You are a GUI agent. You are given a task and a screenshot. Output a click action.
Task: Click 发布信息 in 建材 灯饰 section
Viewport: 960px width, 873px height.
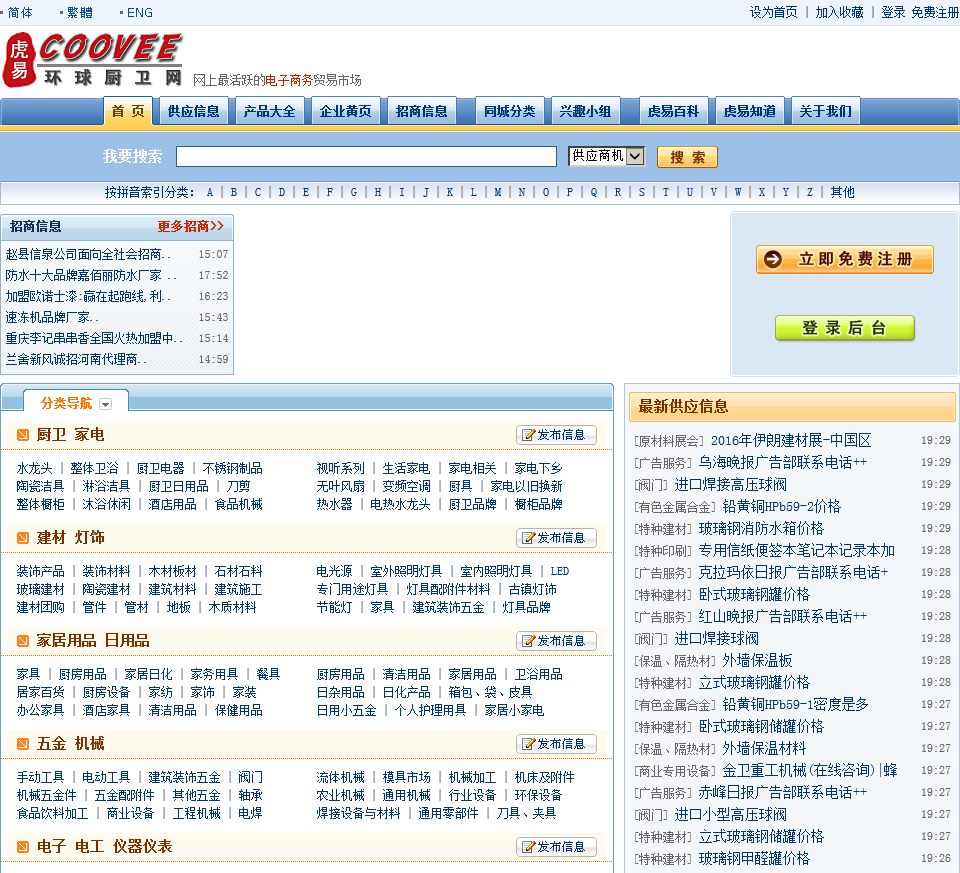(556, 538)
